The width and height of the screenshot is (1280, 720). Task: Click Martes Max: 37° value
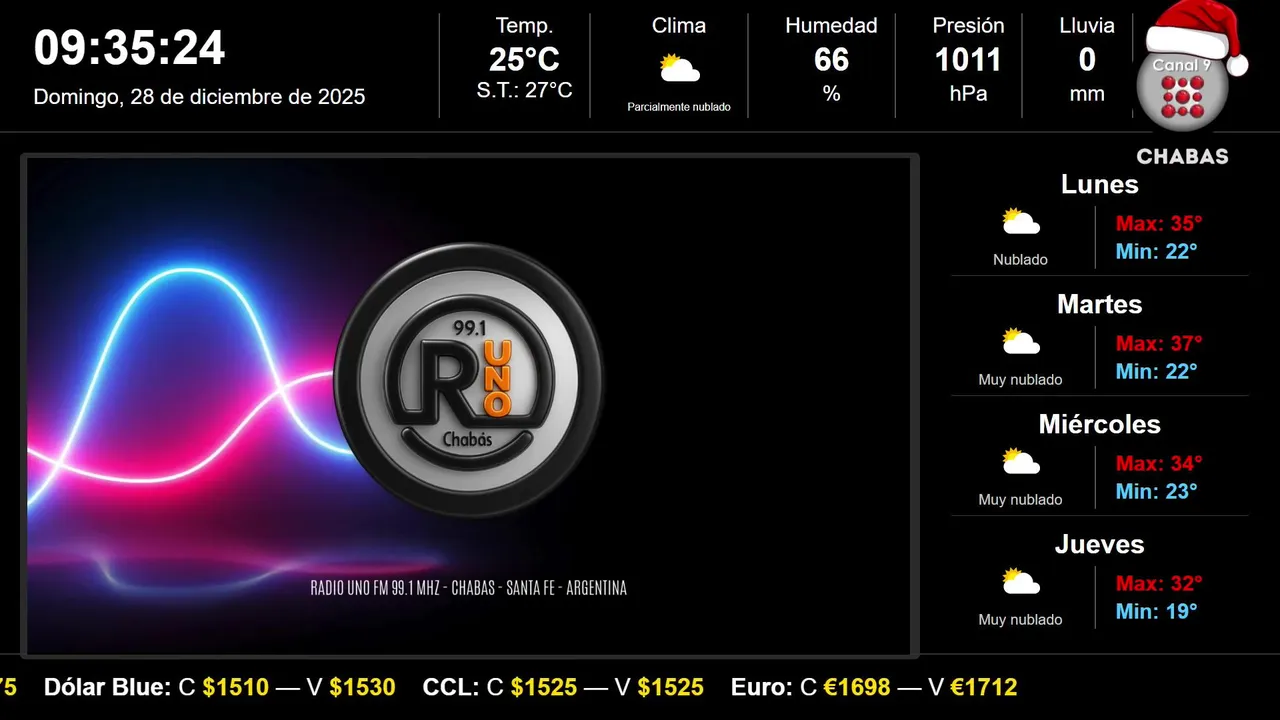tap(1159, 343)
